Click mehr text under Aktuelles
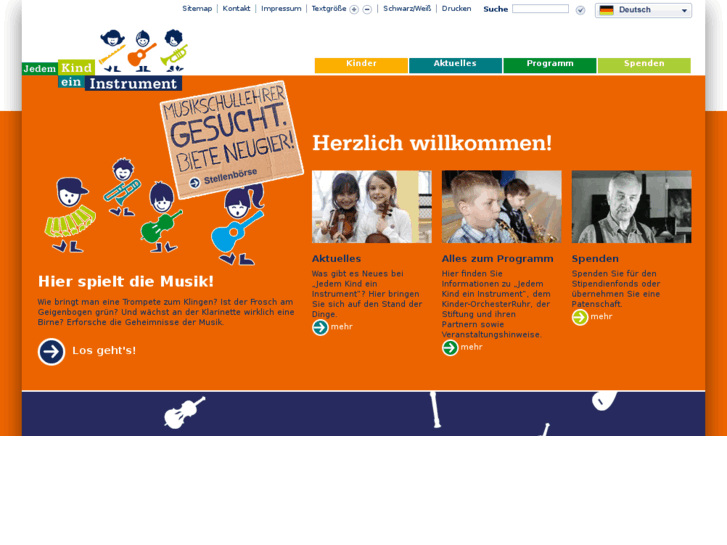The height and width of the screenshot is (545, 727). (342, 327)
